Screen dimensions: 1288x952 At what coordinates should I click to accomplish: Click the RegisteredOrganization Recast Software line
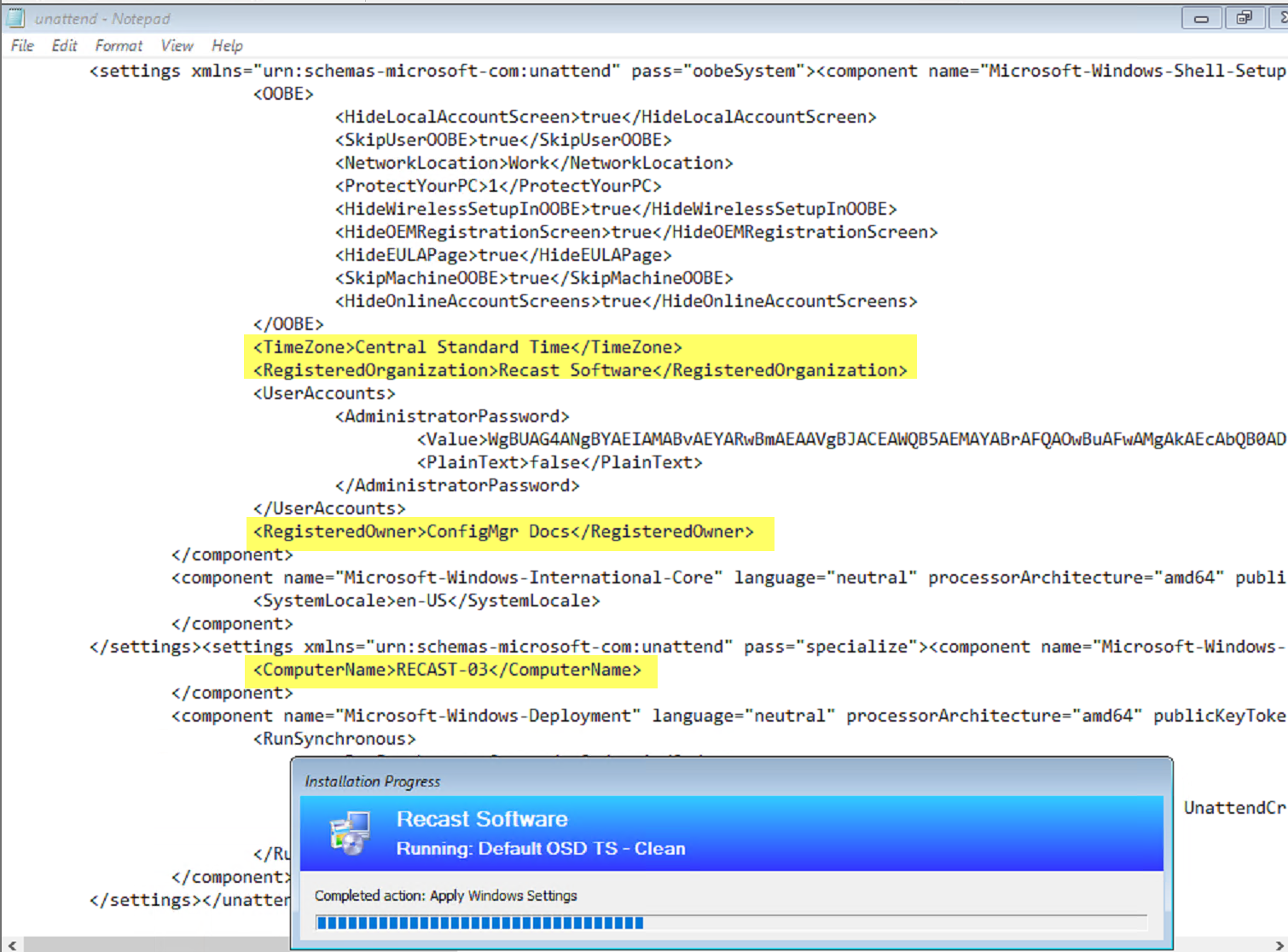click(x=580, y=370)
